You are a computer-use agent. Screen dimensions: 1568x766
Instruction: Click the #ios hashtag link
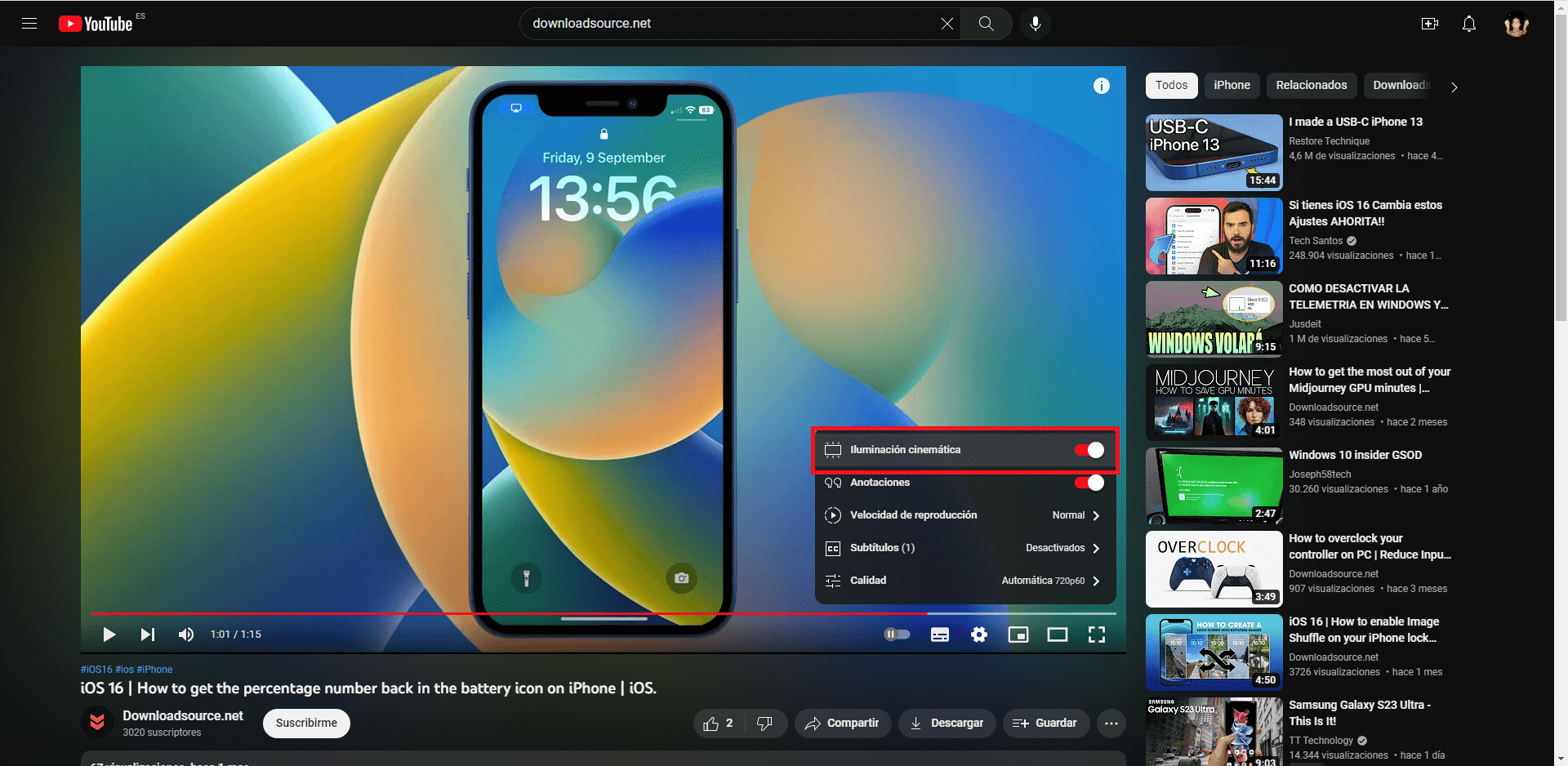124,670
